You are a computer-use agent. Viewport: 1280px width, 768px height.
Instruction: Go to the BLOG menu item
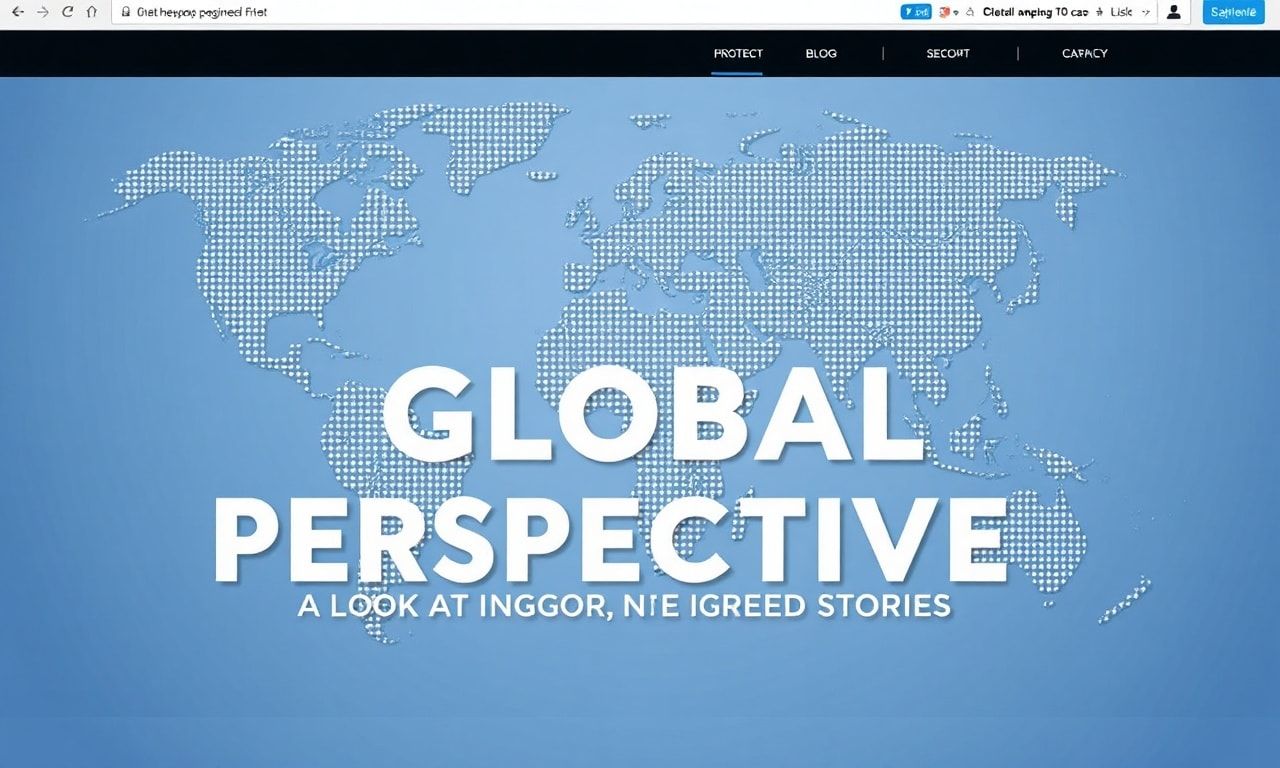coord(821,54)
